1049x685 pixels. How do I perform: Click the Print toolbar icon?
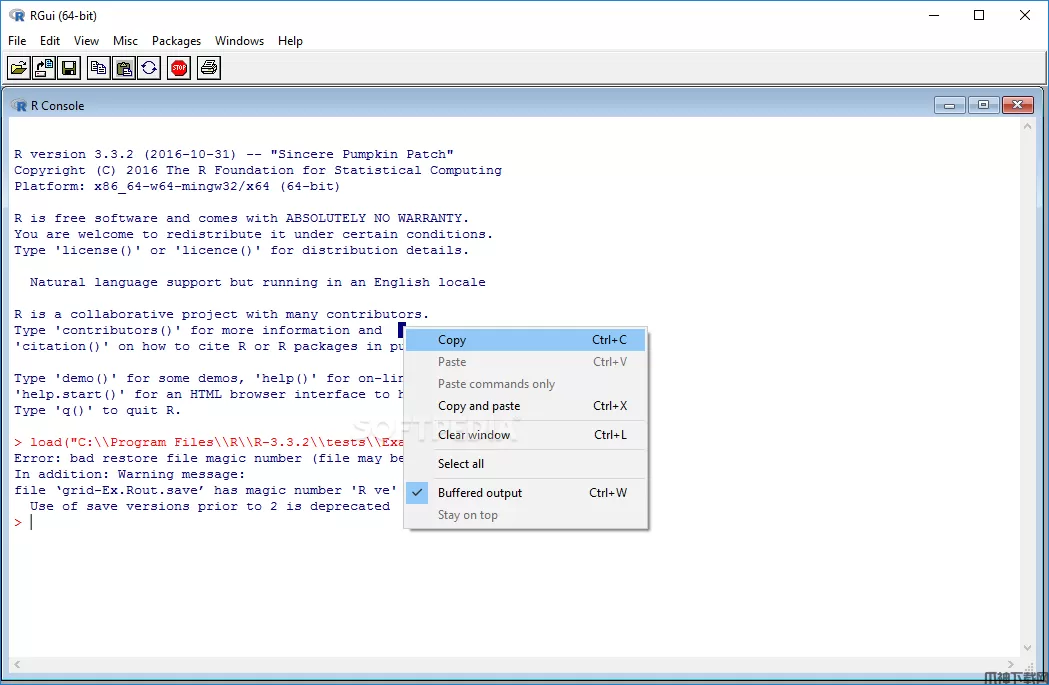[x=208, y=68]
